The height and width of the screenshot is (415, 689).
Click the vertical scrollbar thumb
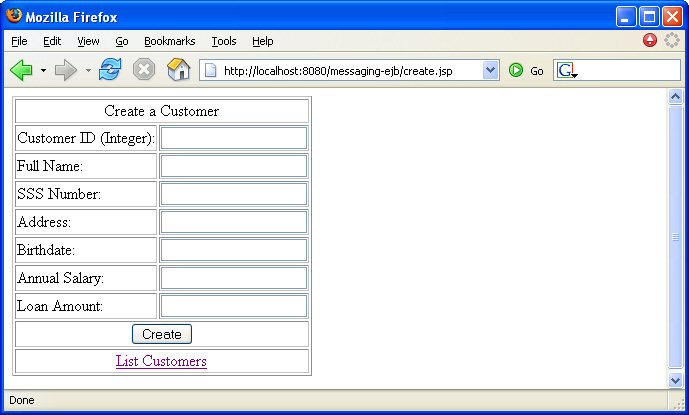click(x=675, y=237)
